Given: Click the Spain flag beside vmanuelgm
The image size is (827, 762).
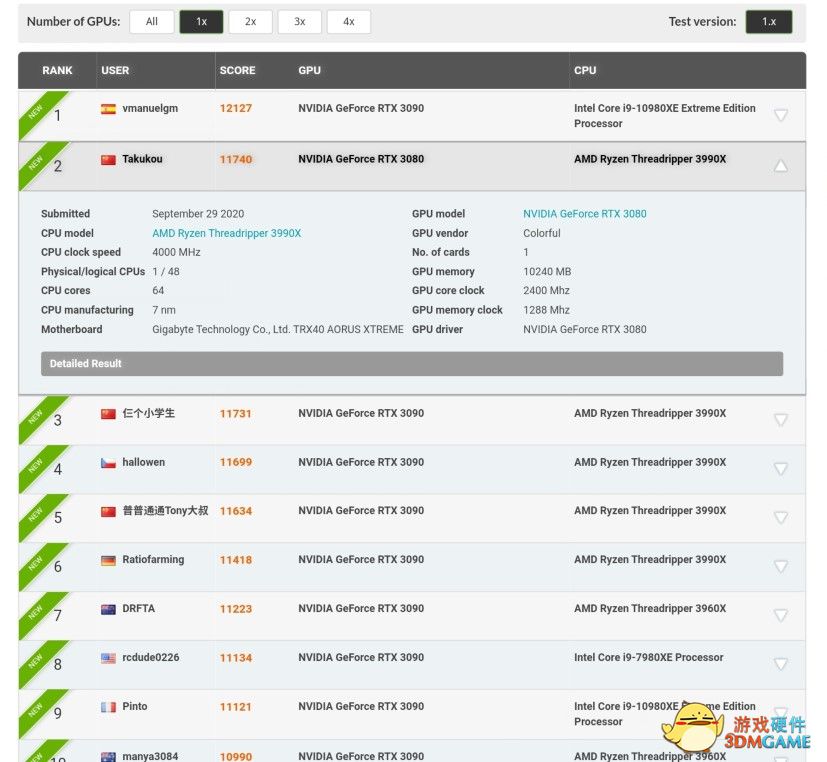Looking at the screenshot, I should 108,109.
